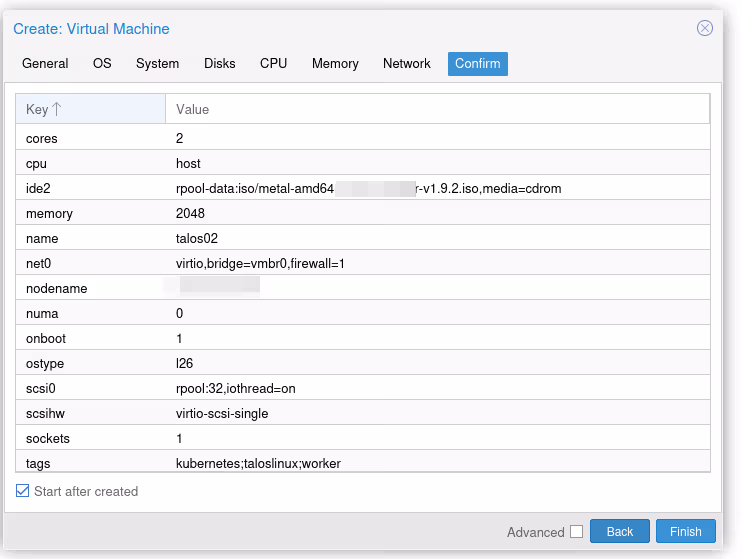Select the Confirm tab
742x559 pixels.
[x=477, y=64]
